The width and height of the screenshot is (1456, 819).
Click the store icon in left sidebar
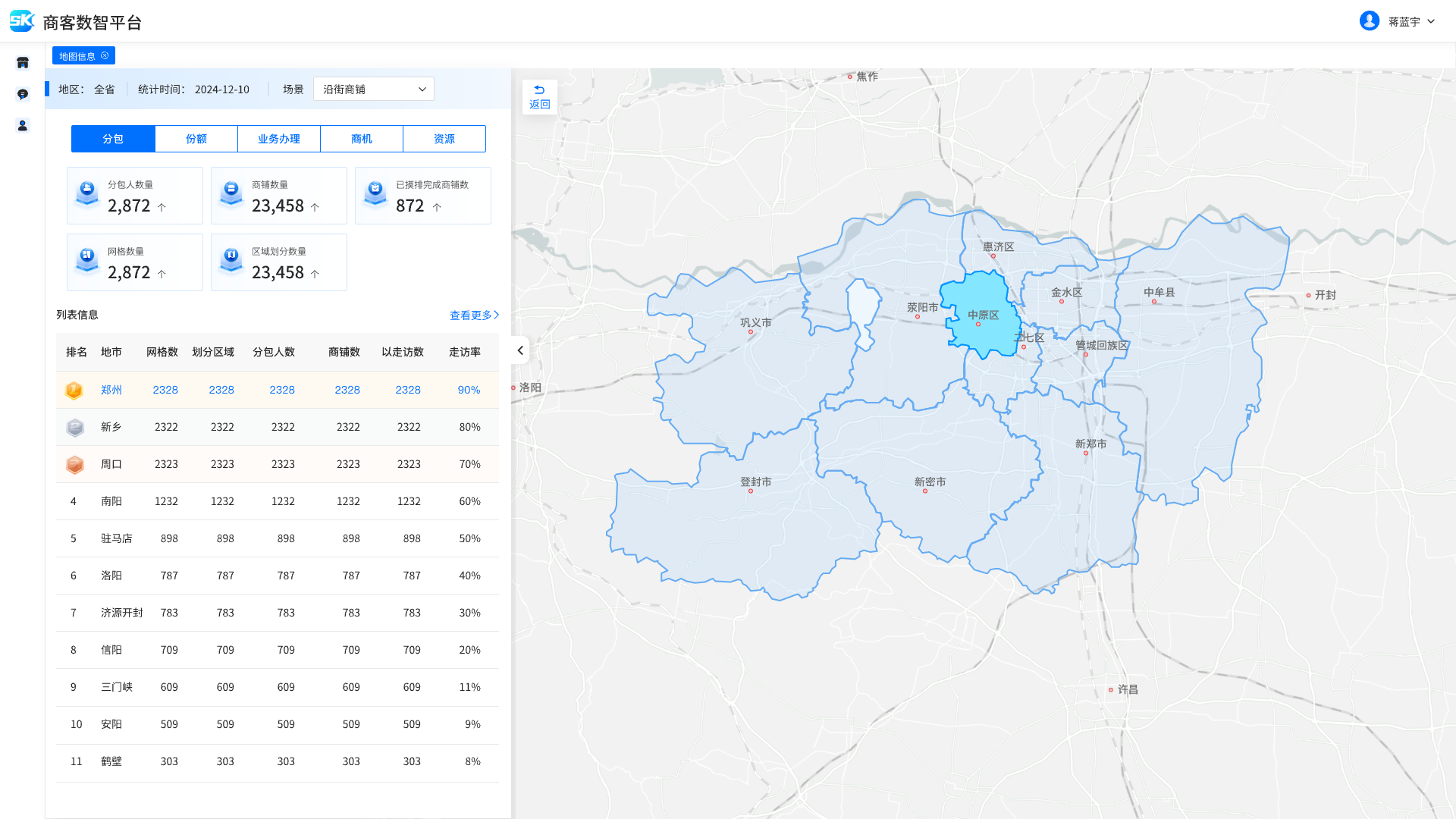[x=23, y=63]
